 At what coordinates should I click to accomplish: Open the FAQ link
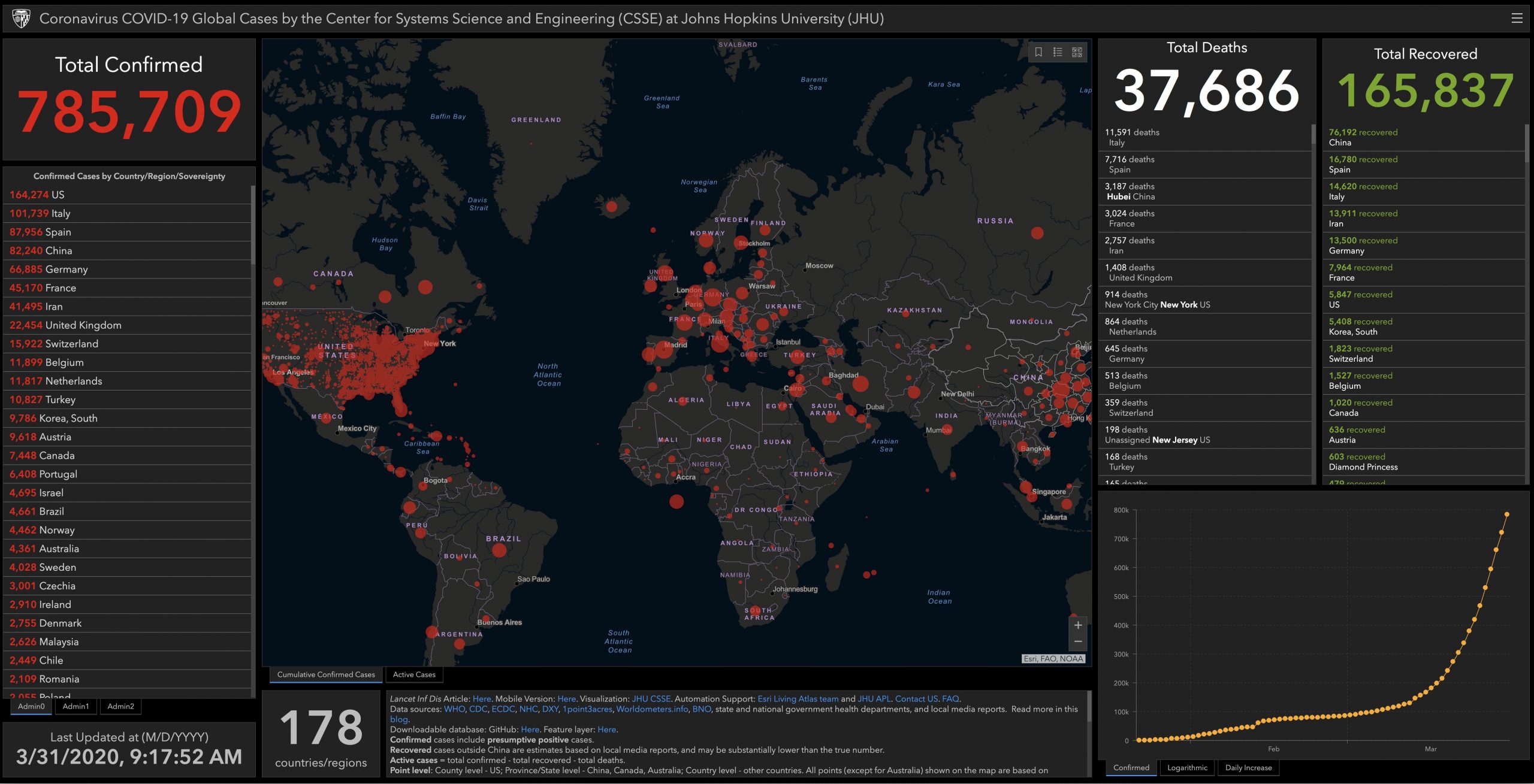point(950,699)
